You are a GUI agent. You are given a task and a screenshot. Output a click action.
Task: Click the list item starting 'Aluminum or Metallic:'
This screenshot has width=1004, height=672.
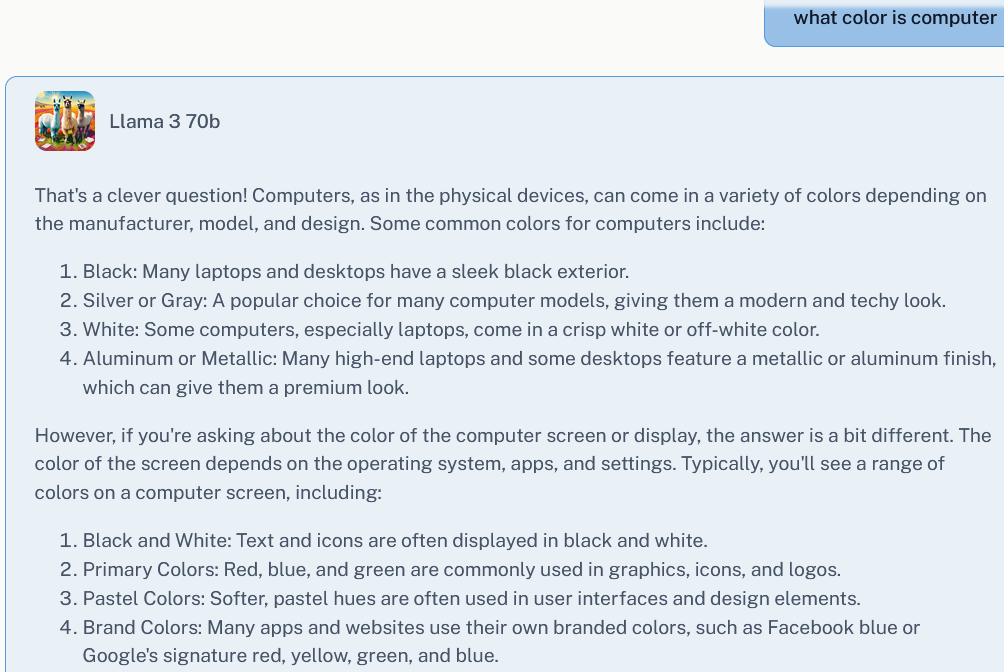tap(539, 373)
